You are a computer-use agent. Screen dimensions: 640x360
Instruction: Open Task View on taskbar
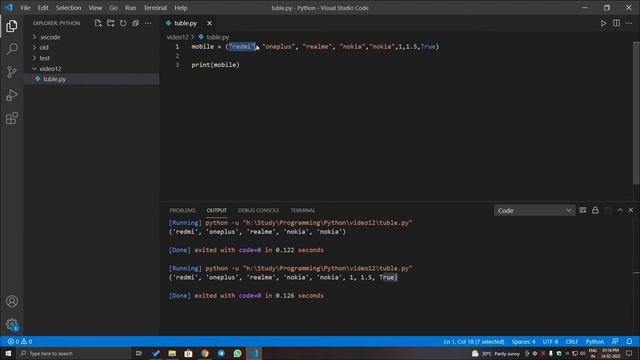[x=139, y=353]
